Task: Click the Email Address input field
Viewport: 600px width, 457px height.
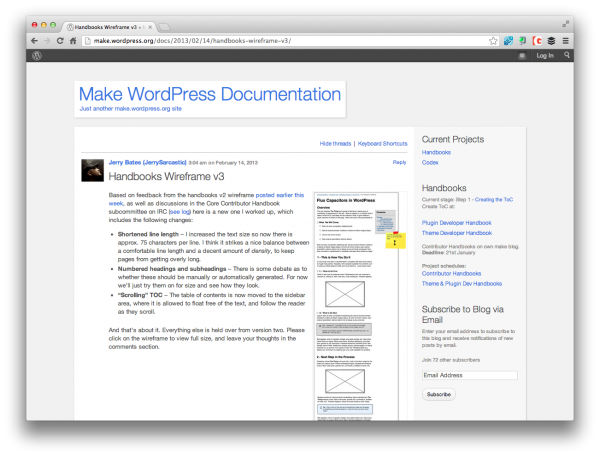Action: [469, 376]
